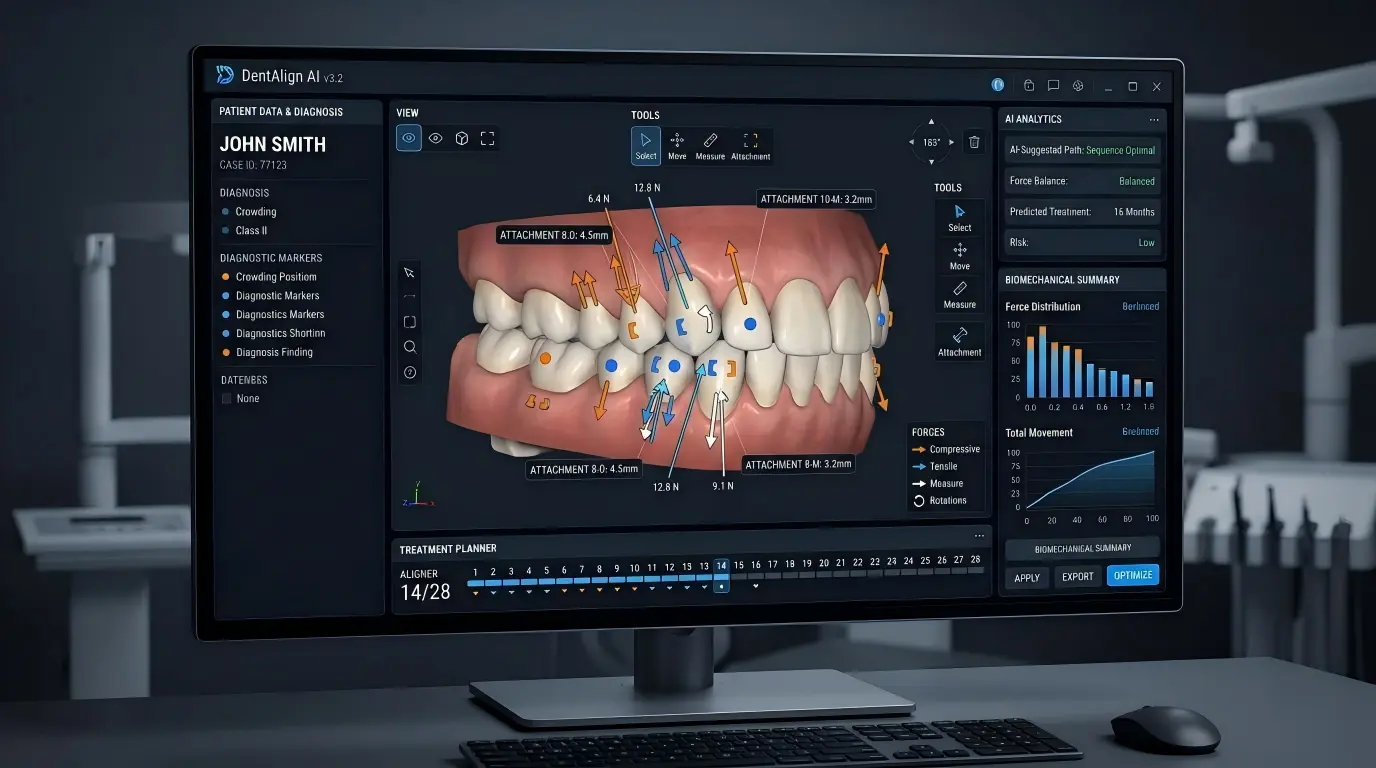Select the Crowding diagnosis item
The width and height of the screenshot is (1376, 768).
coord(250,212)
